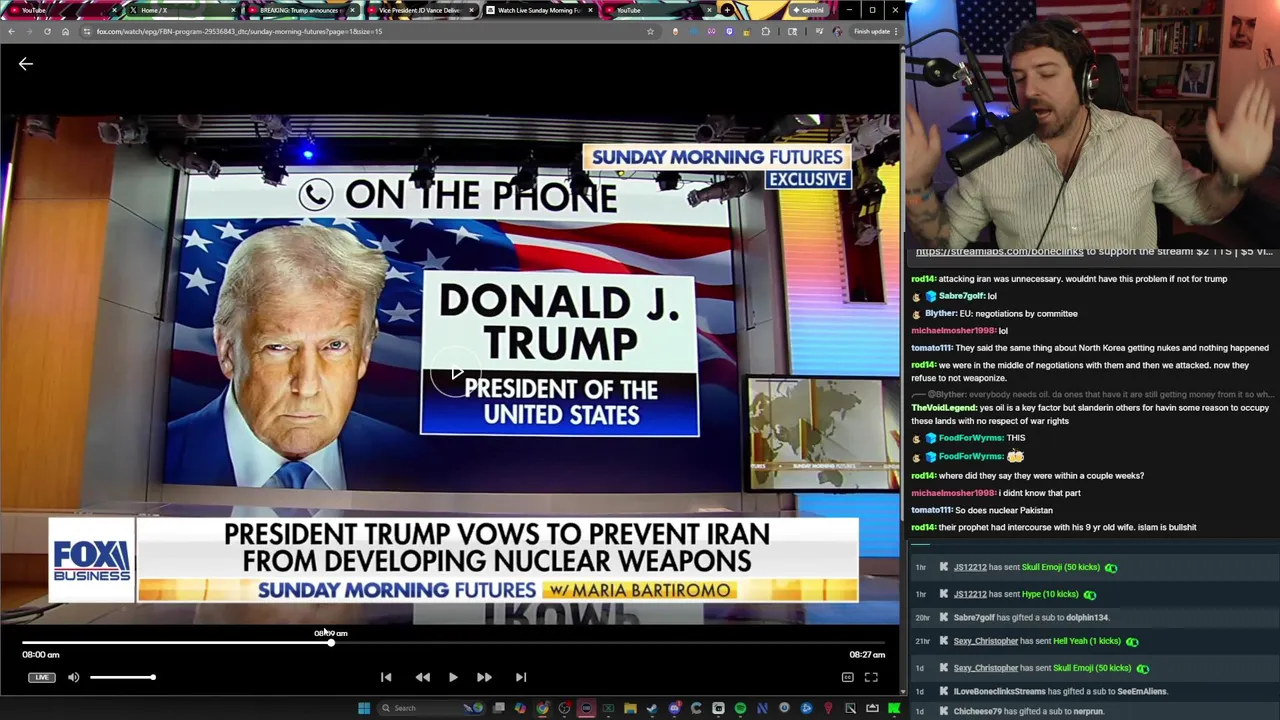
Task: Skip to previous segment in video player
Action: (x=386, y=677)
